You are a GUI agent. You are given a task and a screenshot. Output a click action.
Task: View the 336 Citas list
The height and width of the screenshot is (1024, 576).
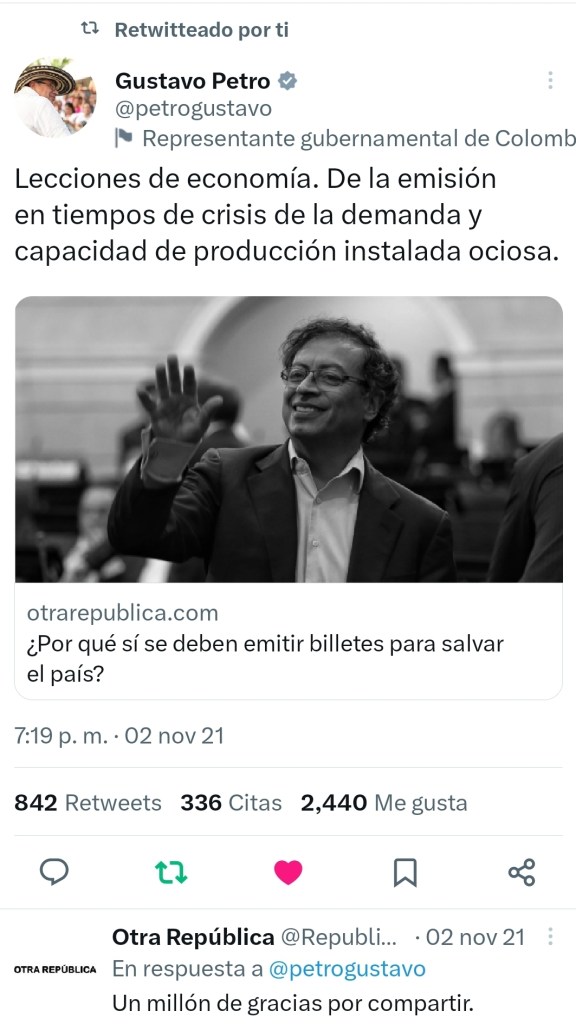tap(231, 803)
